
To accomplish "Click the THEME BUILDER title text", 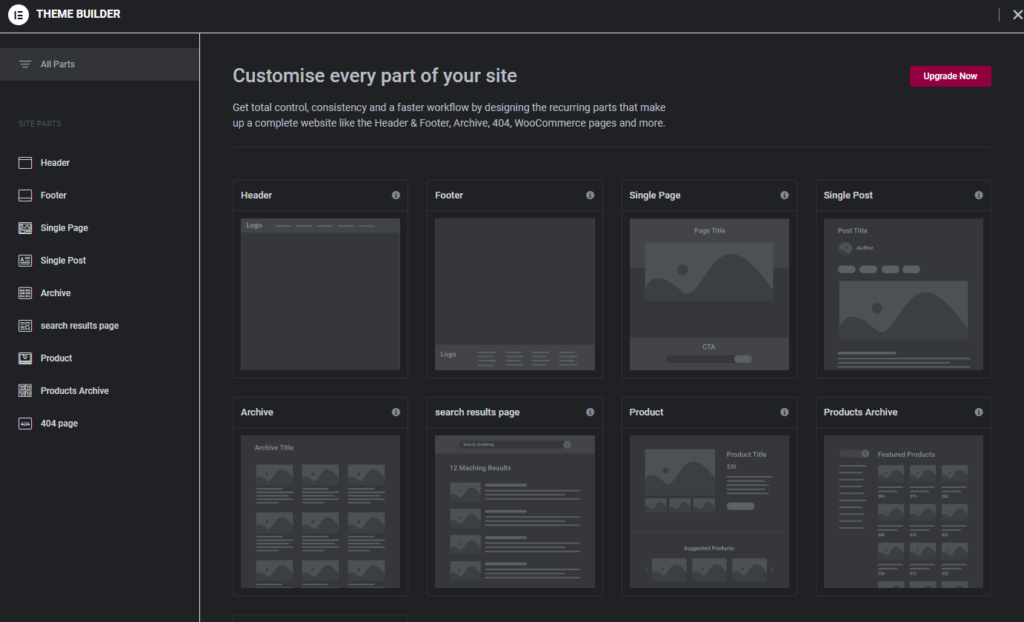I will pos(78,14).
